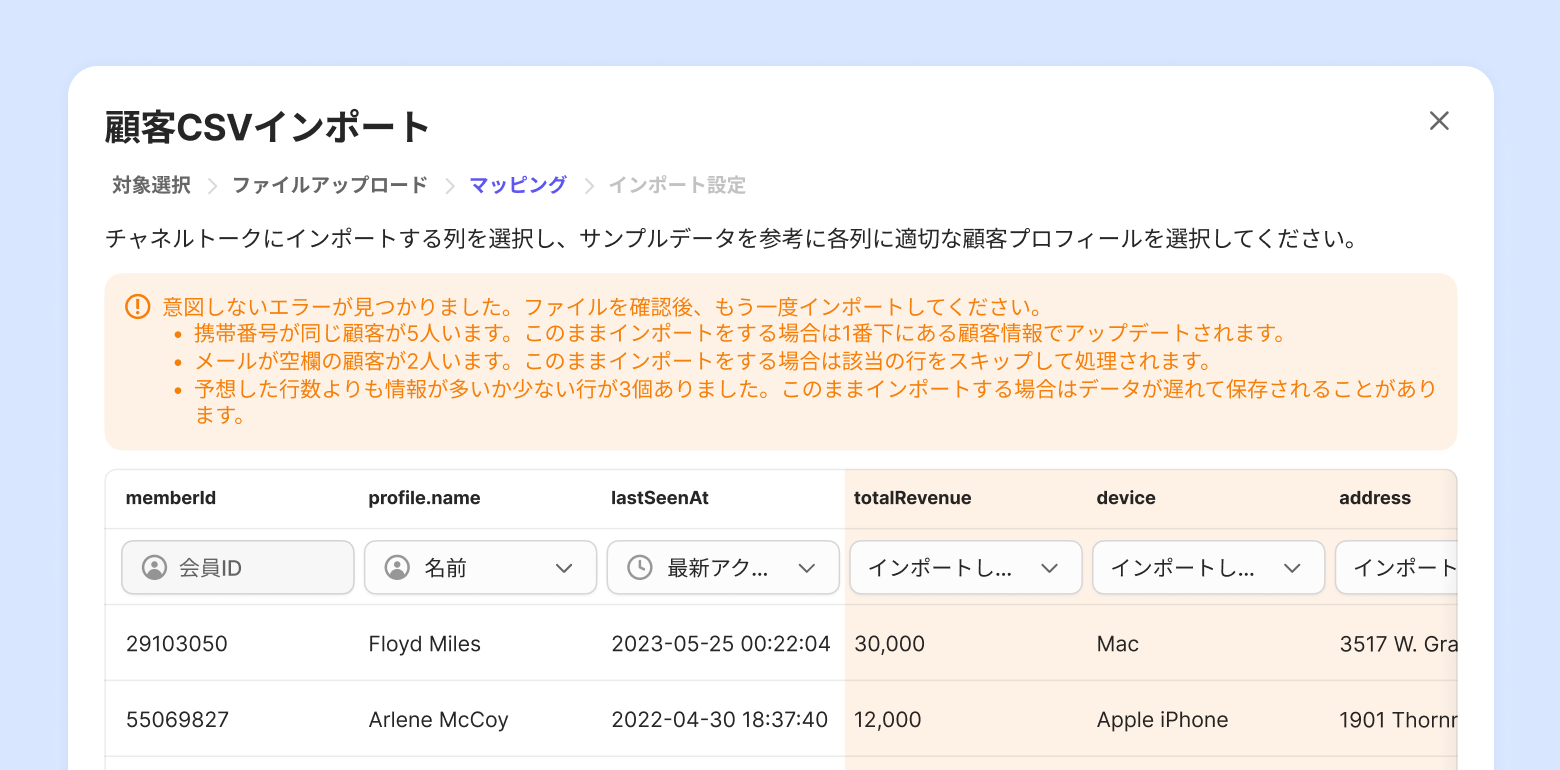Image resolution: width=1560 pixels, height=770 pixels.
Task: Click the member ID 55069827 cell
Action: pos(177,720)
